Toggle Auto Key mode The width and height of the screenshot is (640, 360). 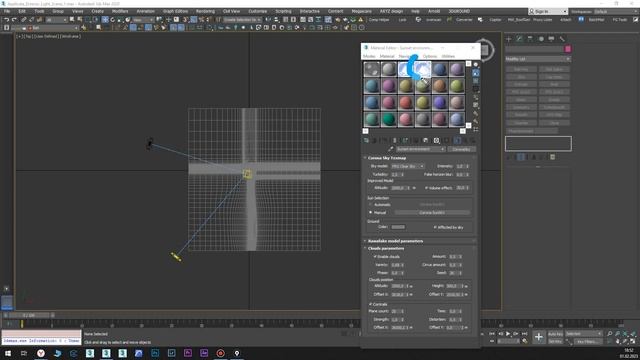click(555, 334)
